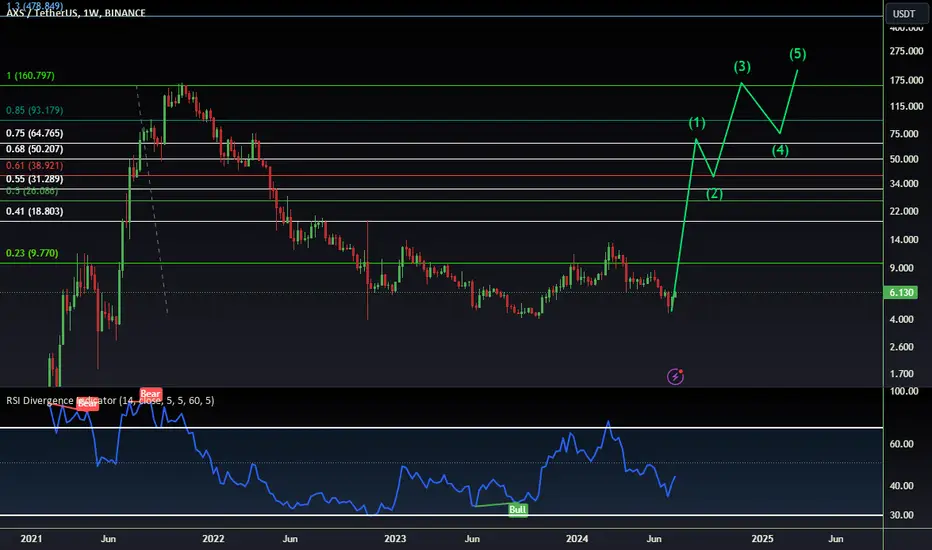Screen dimensions: 932x550
Task: Click the 115.000 price axis value
Action: [x=906, y=106]
